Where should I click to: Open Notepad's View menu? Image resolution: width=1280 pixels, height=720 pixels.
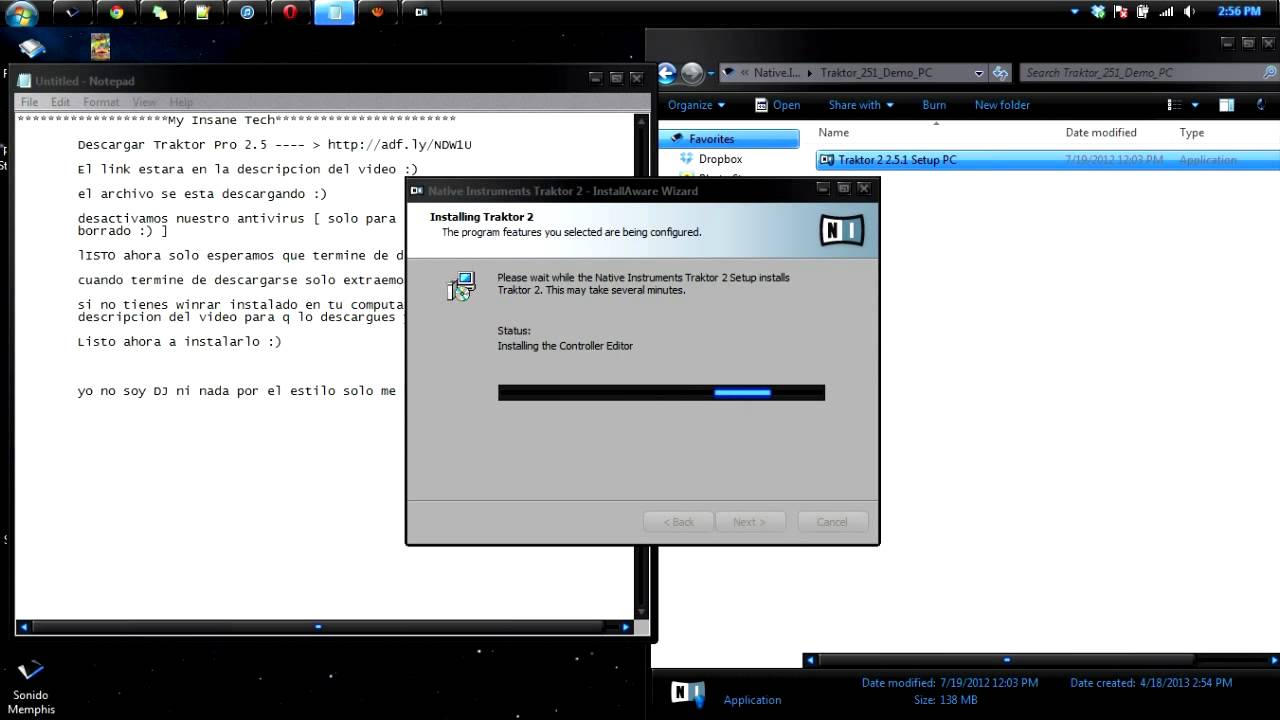(x=145, y=102)
